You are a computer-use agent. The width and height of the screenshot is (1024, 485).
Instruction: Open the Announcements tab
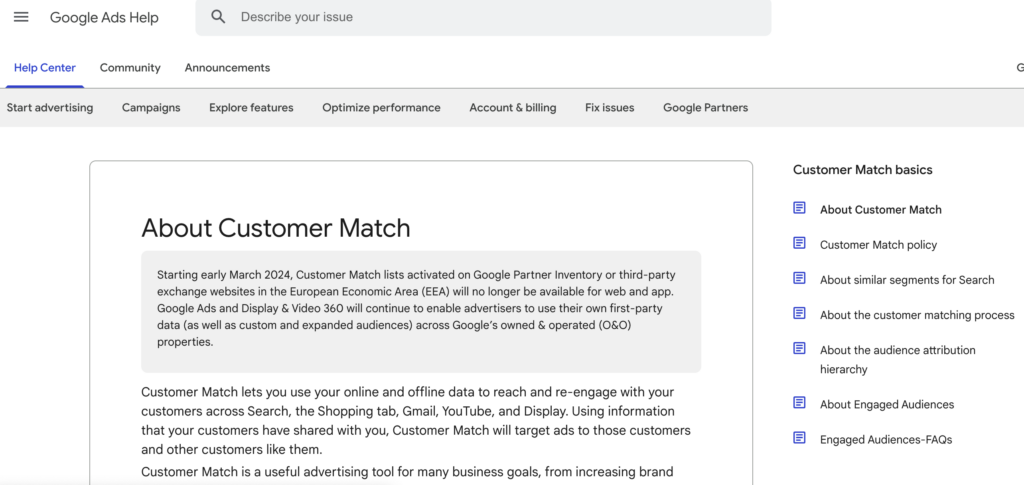coord(227,68)
